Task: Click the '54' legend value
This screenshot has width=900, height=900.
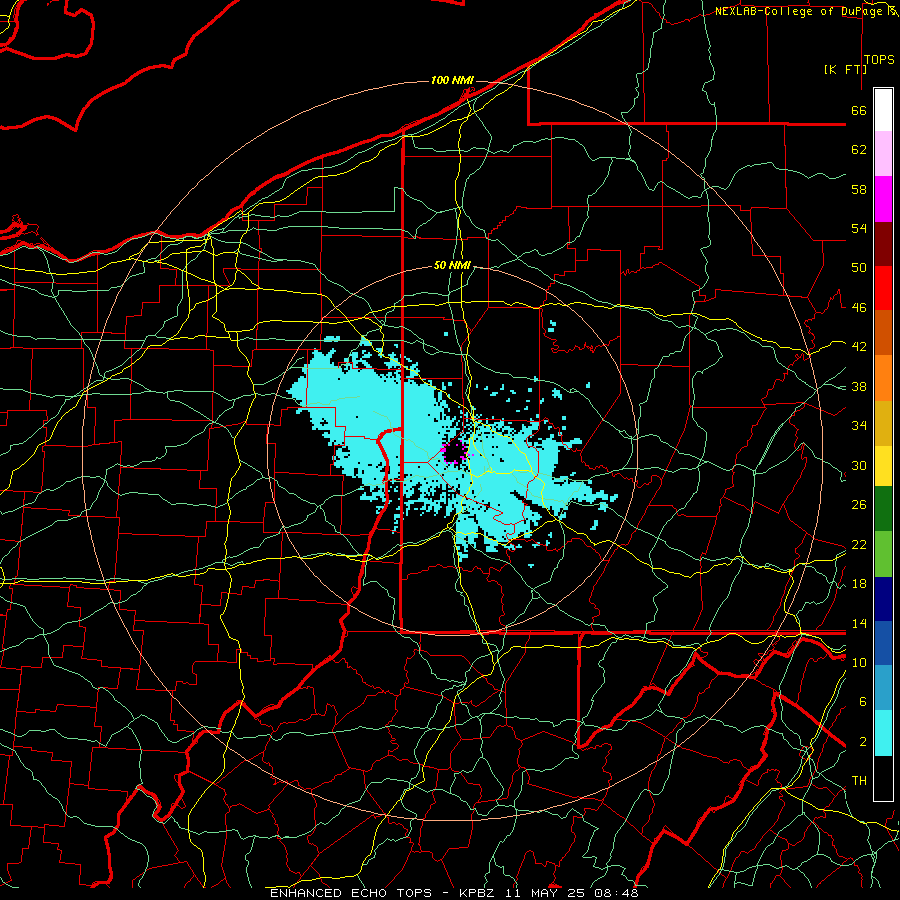Action: tap(859, 228)
